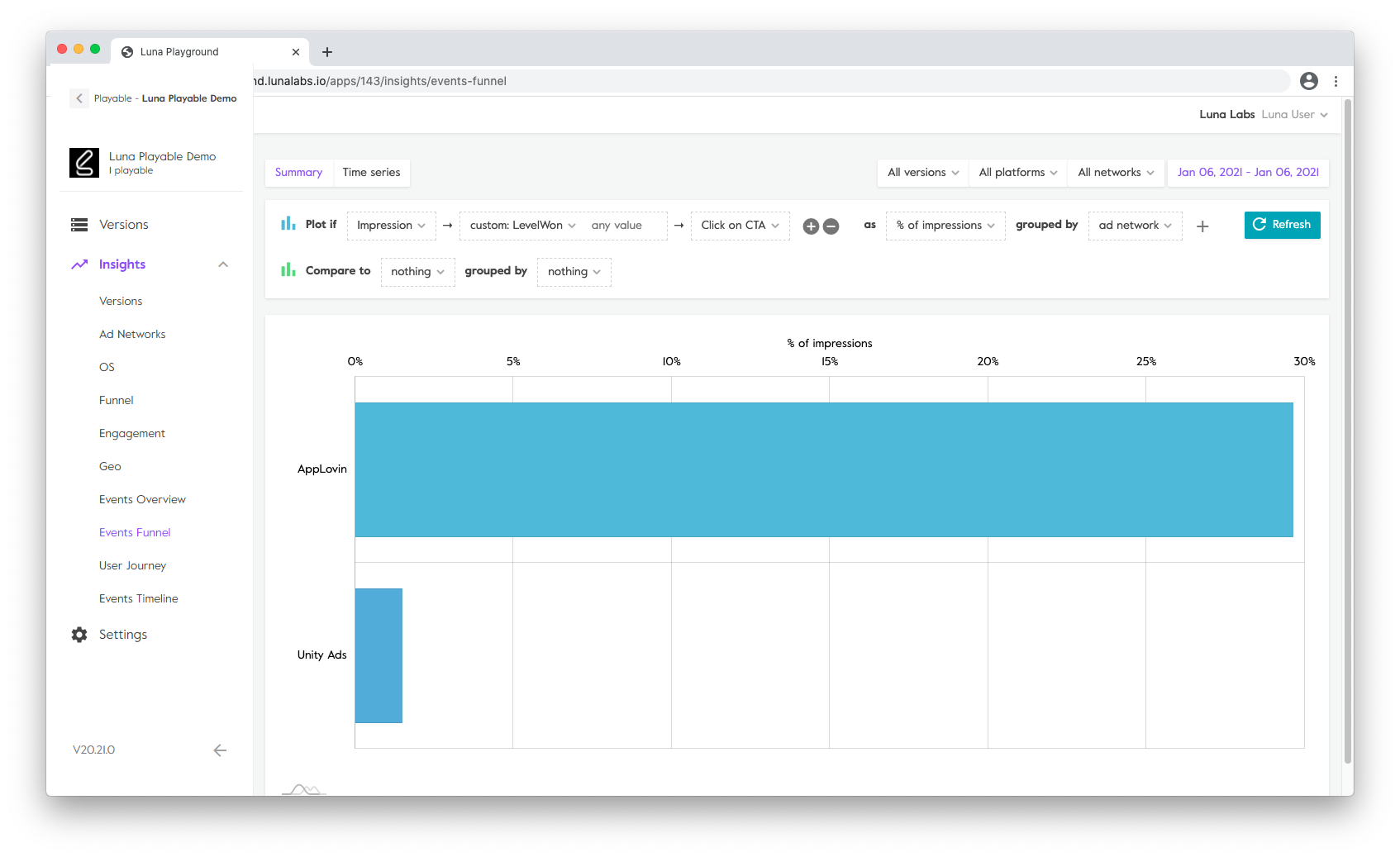Click the page vertical scrollbar

pyautogui.click(x=1348, y=430)
